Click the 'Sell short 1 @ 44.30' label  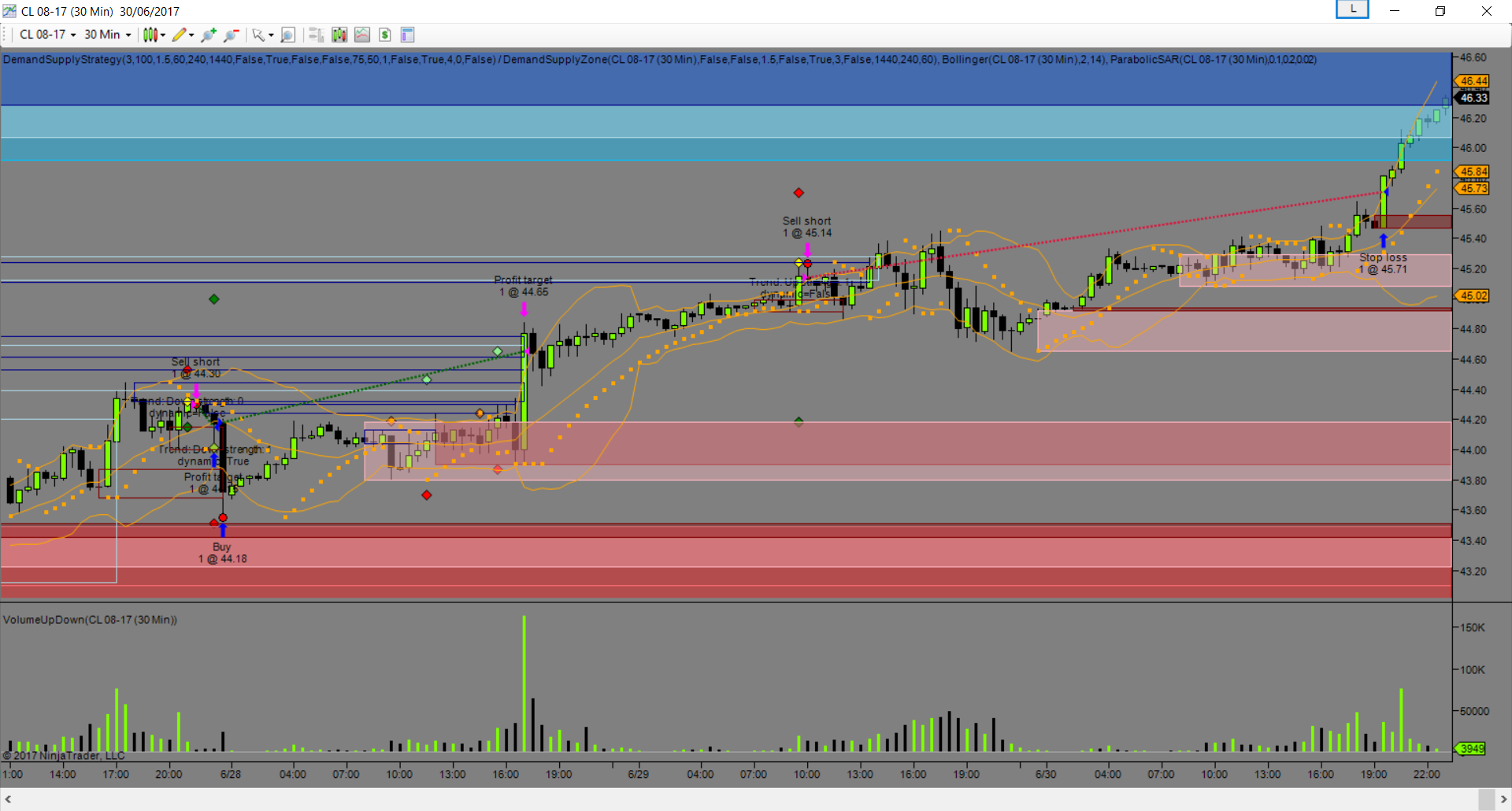coord(196,368)
